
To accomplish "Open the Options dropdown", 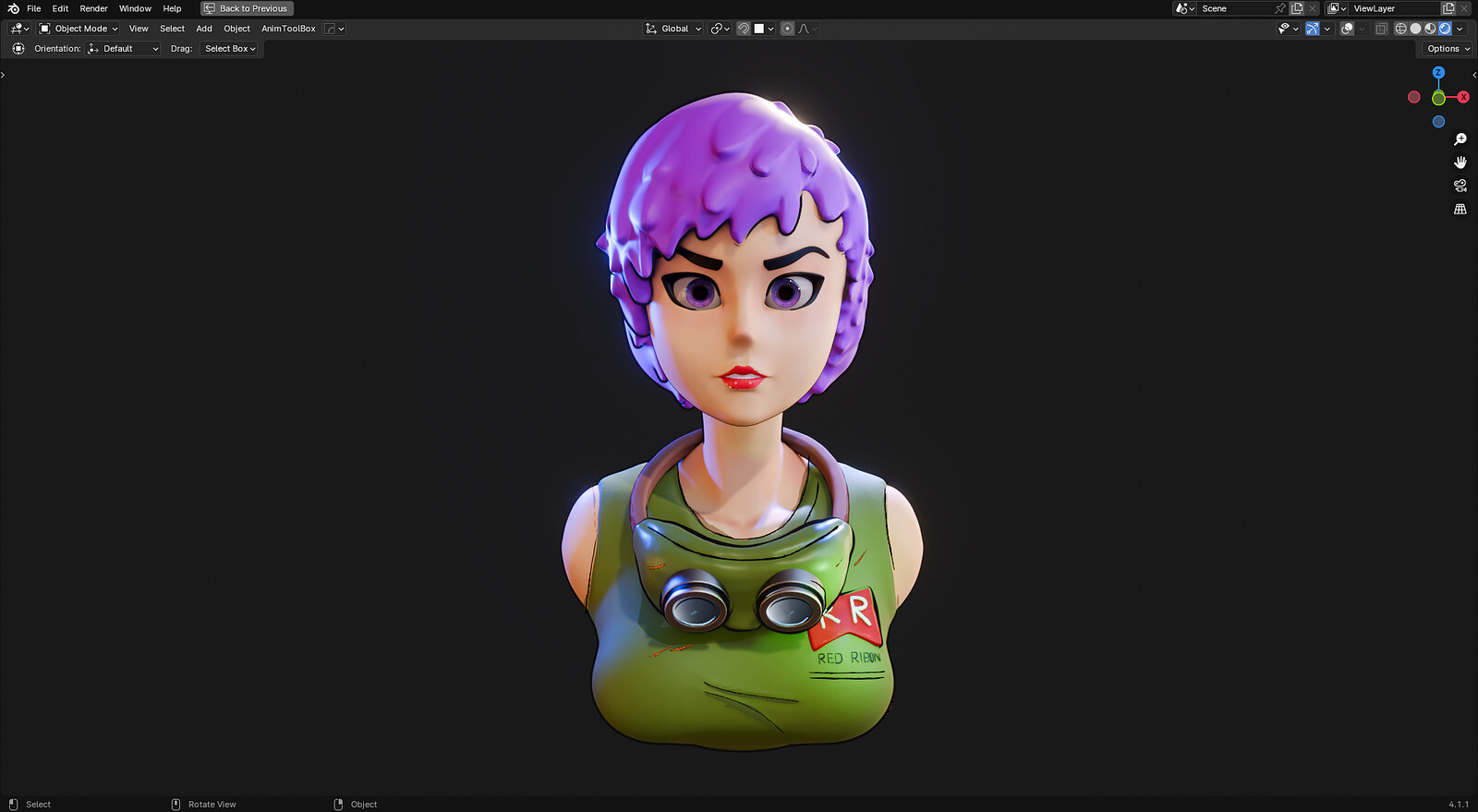I will point(1447,49).
